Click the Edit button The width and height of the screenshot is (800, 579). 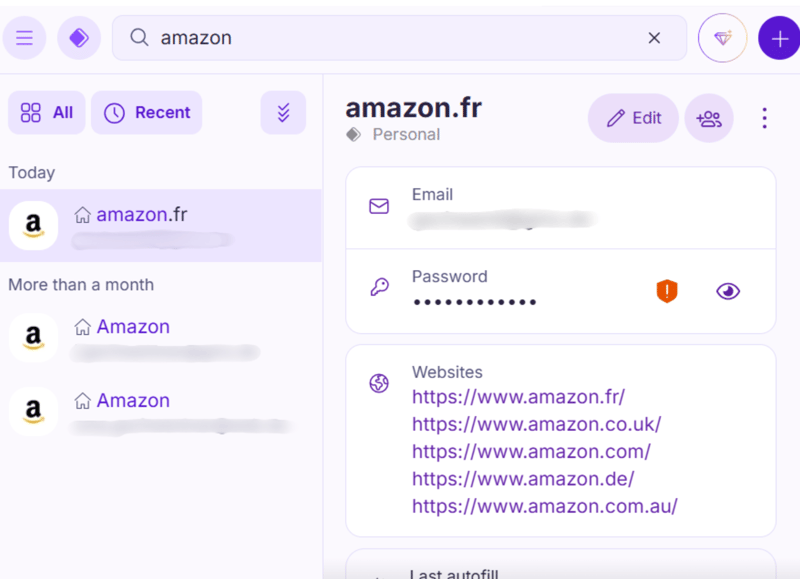633,118
